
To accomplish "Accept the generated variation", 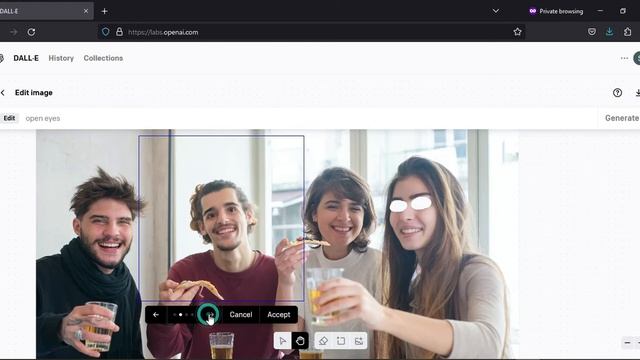I will (279, 315).
